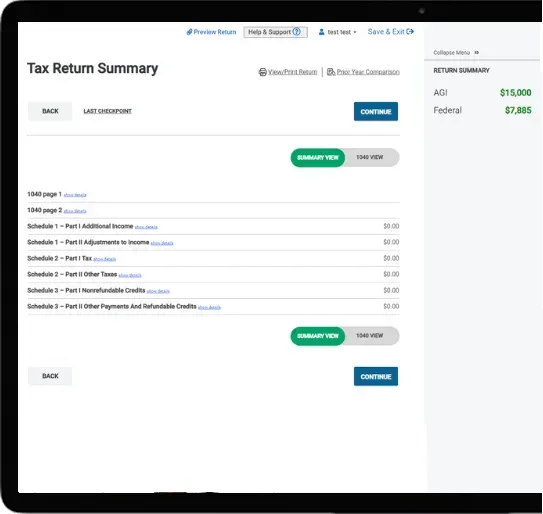Image resolution: width=543 pixels, height=514 pixels.
Task: Switch to 1040 View in top toggle
Action: pos(370,157)
